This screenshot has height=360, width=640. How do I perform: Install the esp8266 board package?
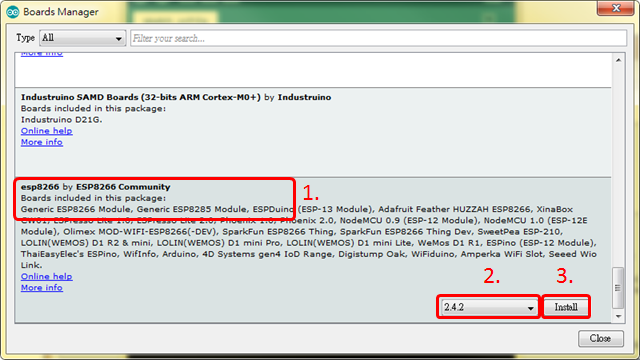coord(566,307)
